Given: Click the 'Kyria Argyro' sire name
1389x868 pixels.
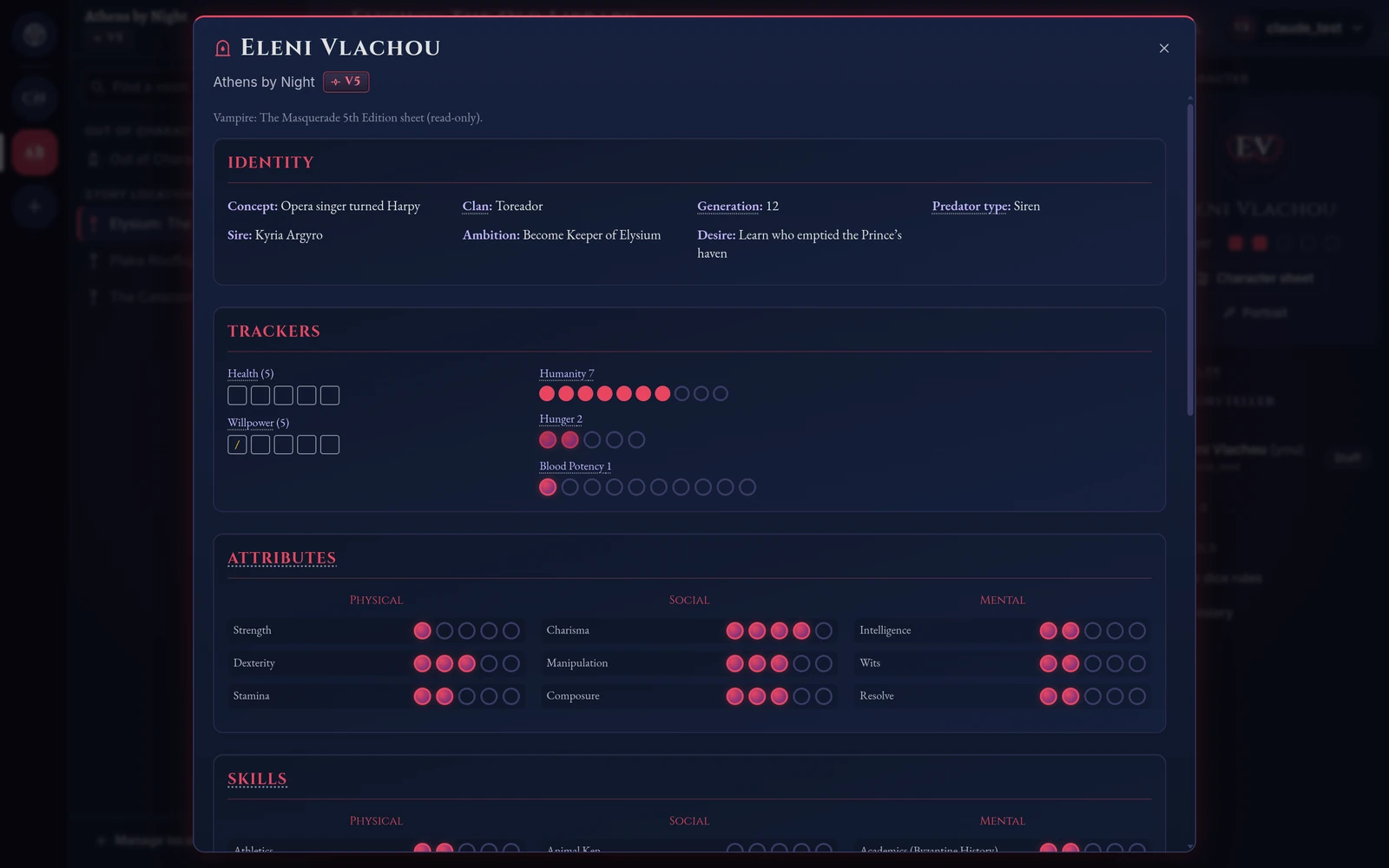Looking at the screenshot, I should [289, 234].
